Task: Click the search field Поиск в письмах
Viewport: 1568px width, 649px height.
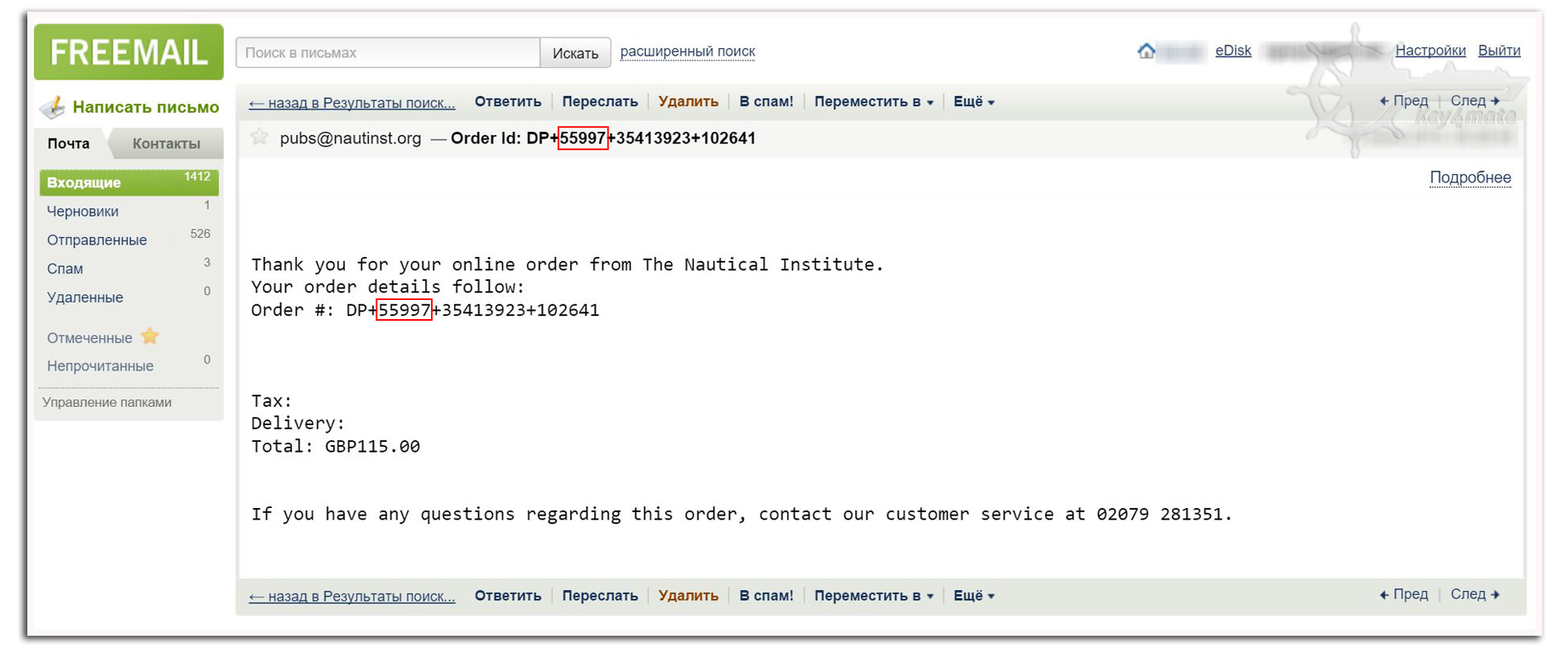Action: [388, 53]
